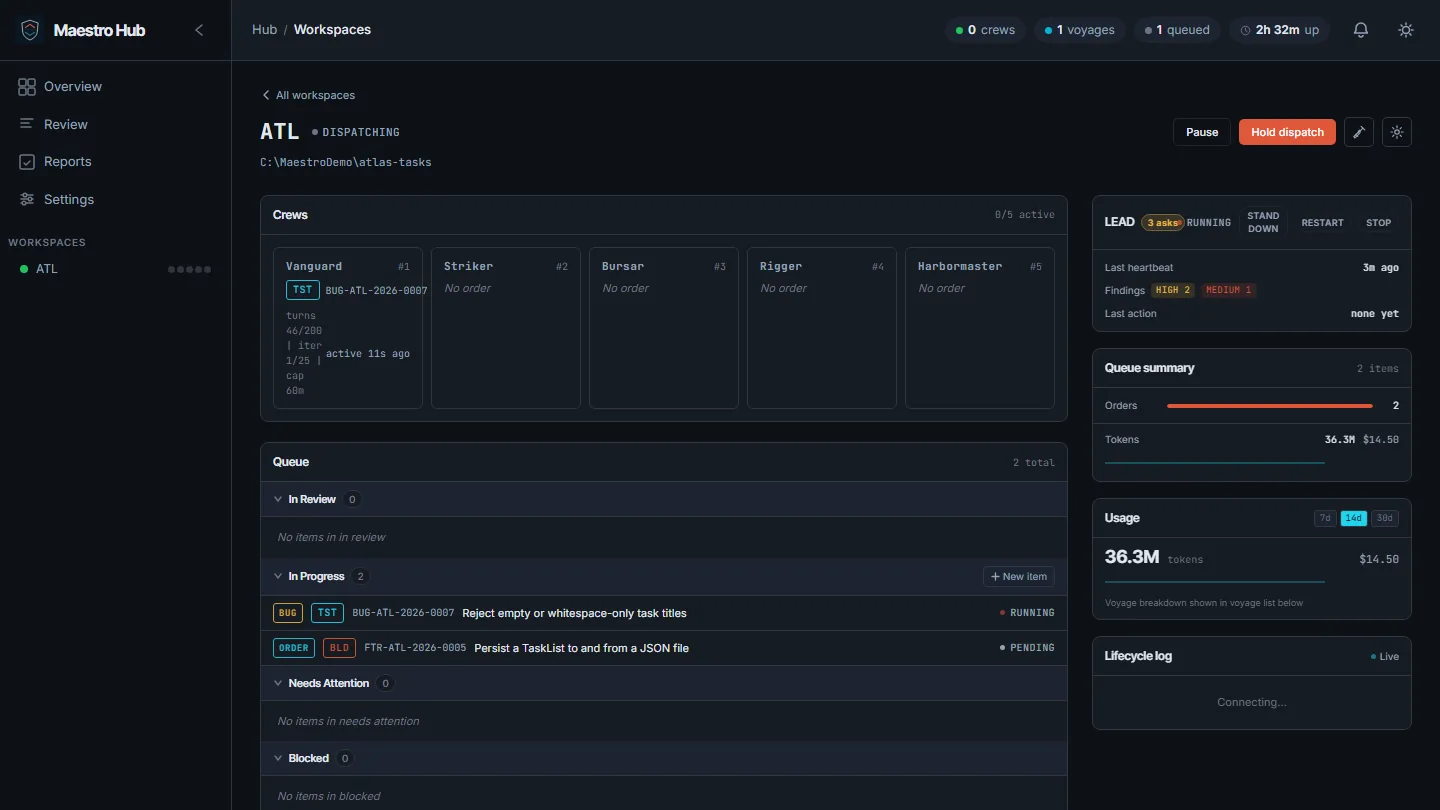Select ATL in the Workspaces list

point(115,269)
